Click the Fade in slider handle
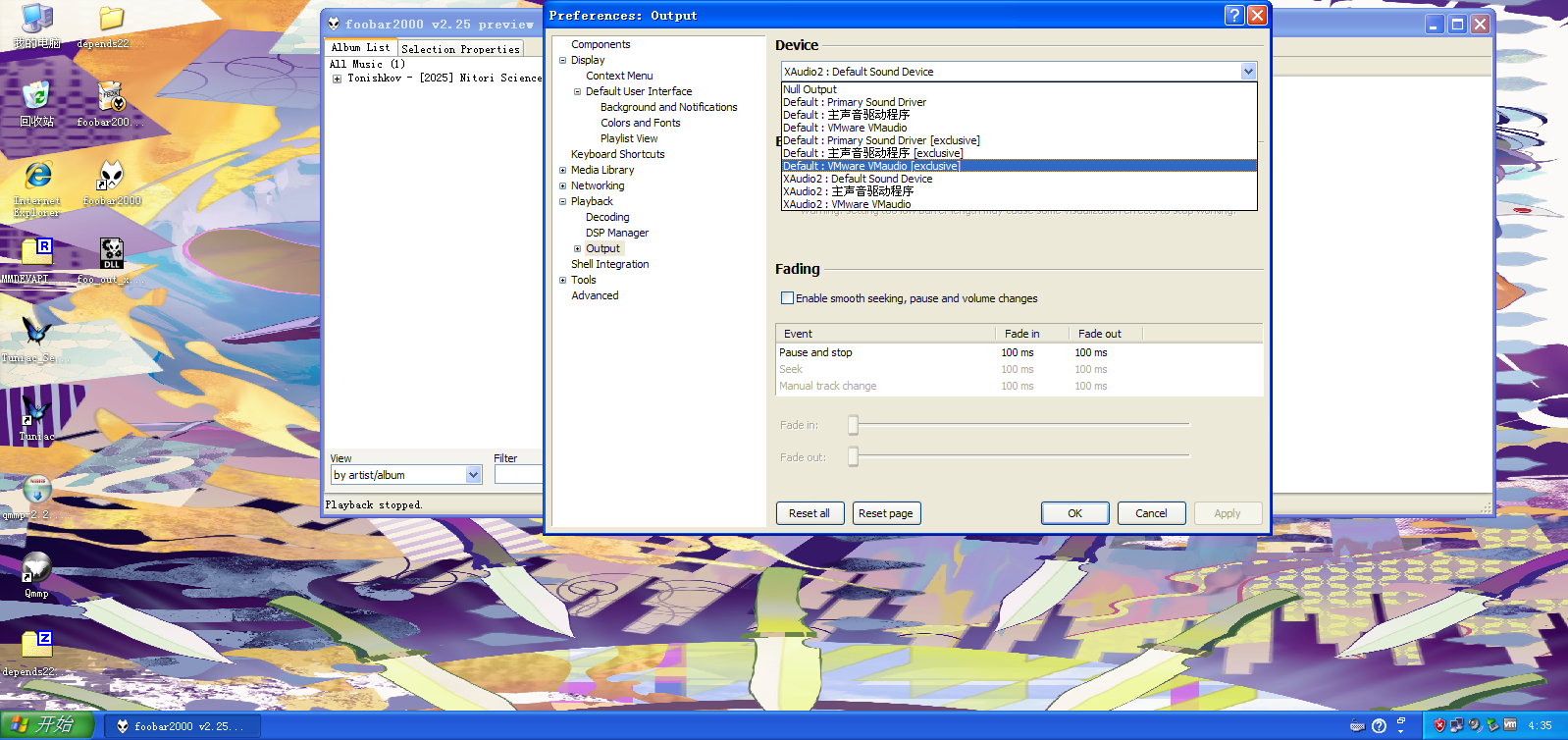Screen dimensions: 1568x740 [853, 424]
